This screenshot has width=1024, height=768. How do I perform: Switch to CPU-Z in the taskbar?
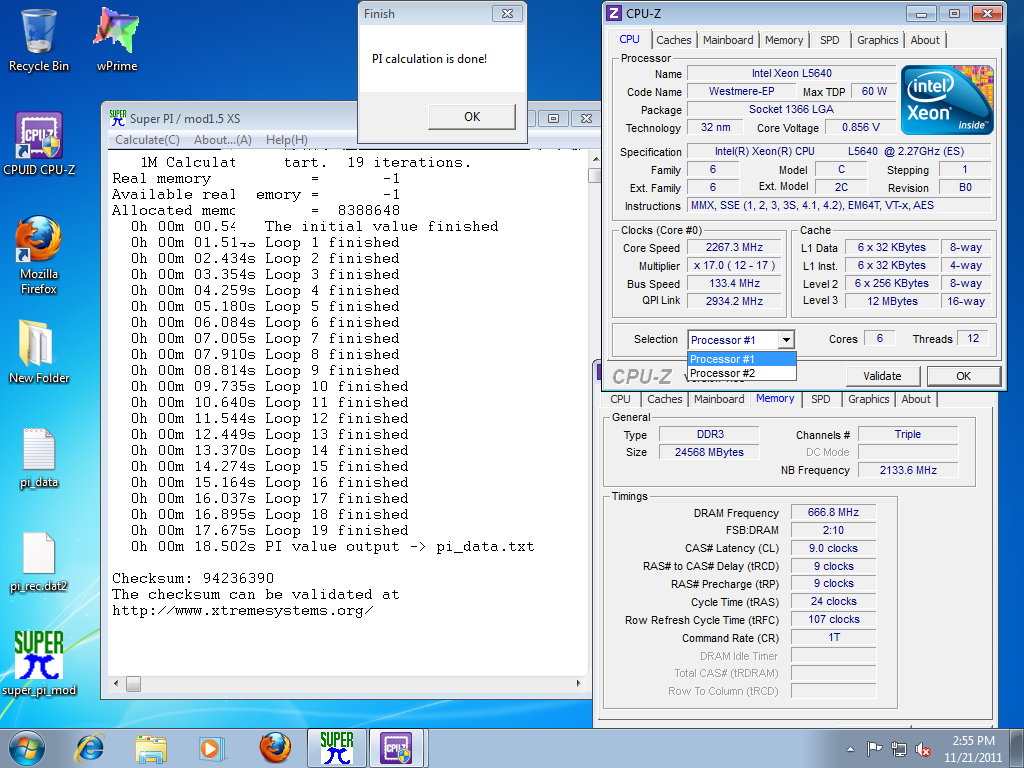point(398,748)
